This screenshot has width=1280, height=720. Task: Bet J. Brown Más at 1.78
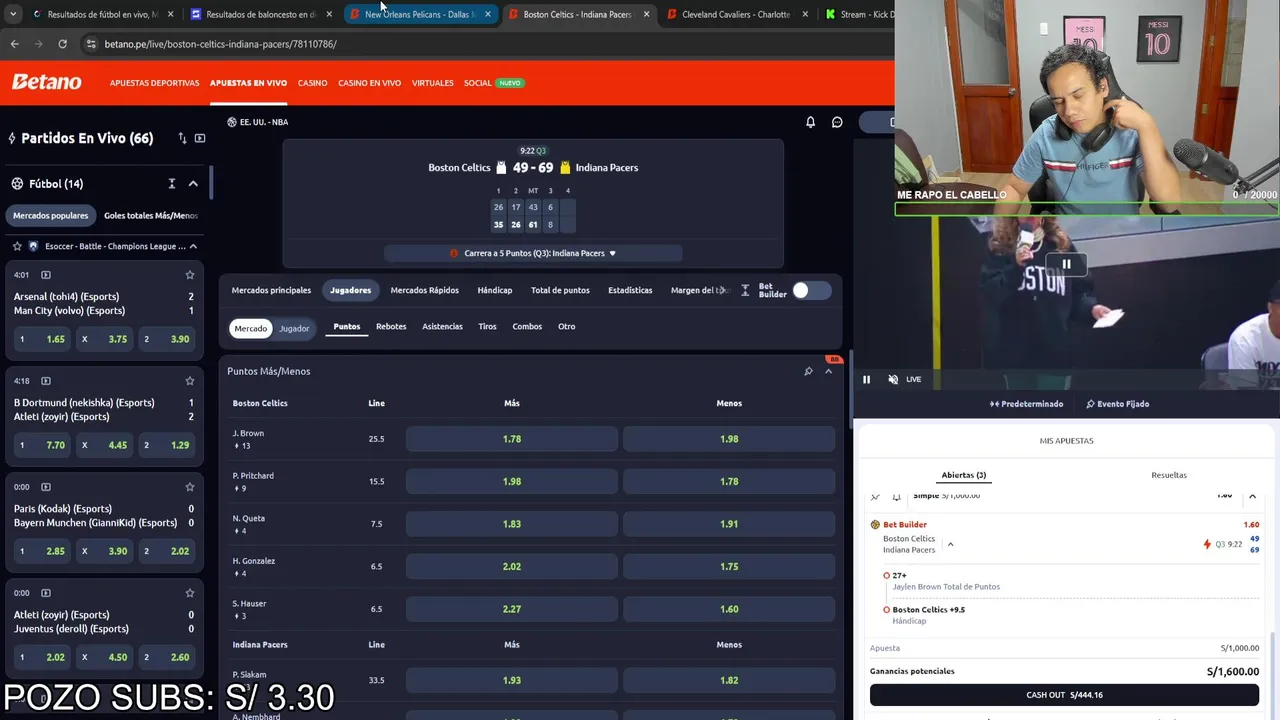pyautogui.click(x=512, y=439)
